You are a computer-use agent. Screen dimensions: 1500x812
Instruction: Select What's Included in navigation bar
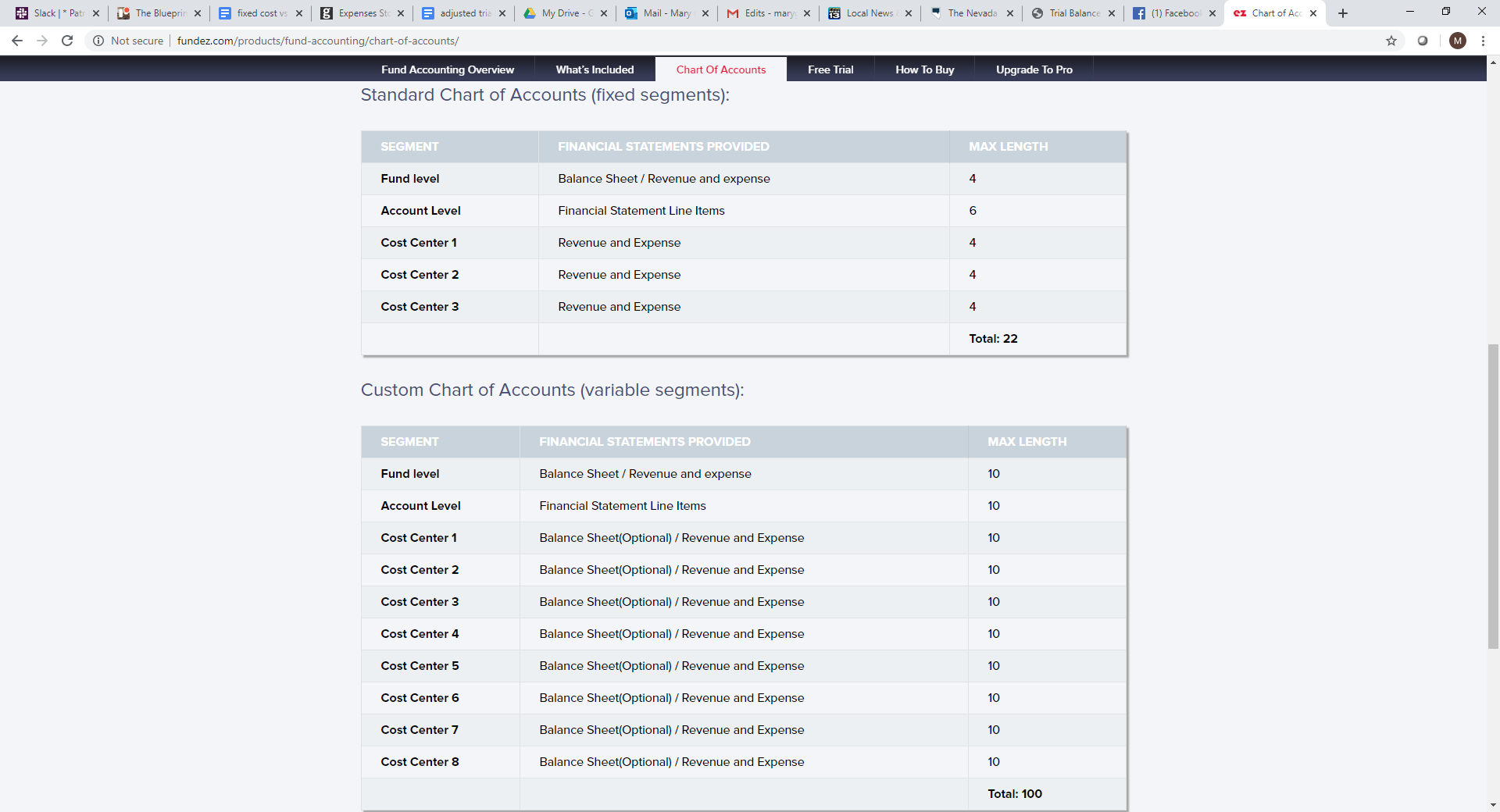595,69
